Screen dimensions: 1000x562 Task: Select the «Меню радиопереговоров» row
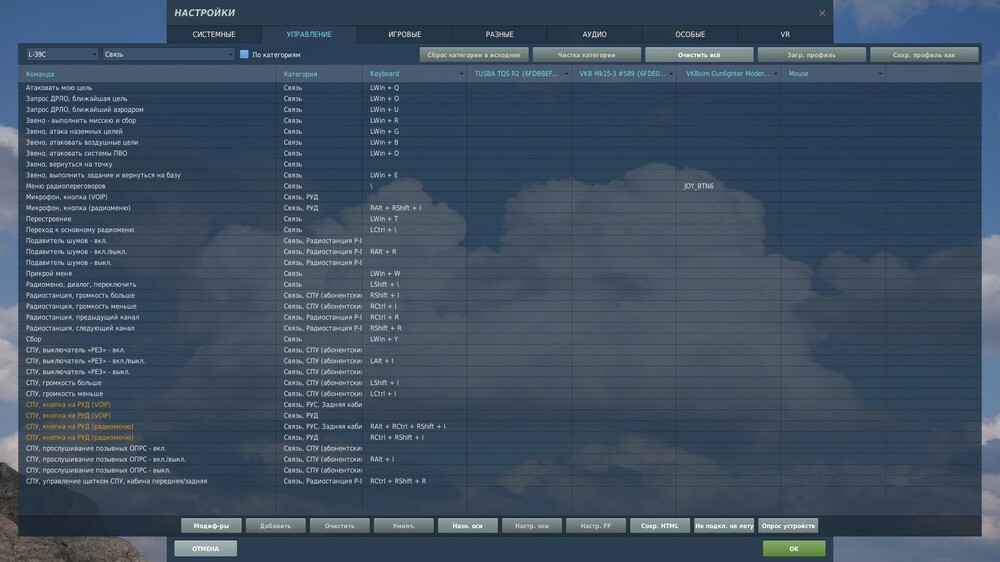(500, 186)
